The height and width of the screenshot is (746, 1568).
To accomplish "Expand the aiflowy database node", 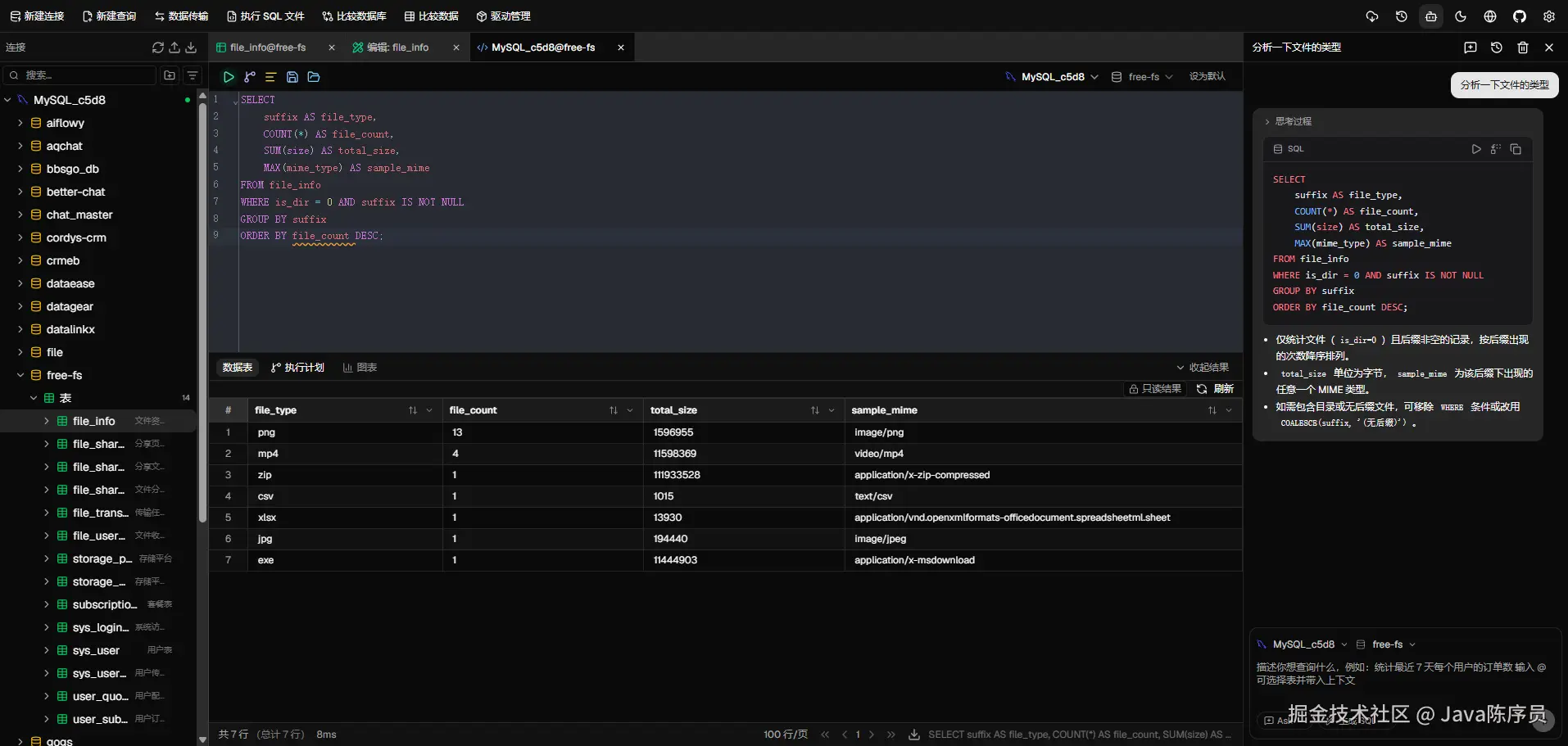I will click(20, 123).
